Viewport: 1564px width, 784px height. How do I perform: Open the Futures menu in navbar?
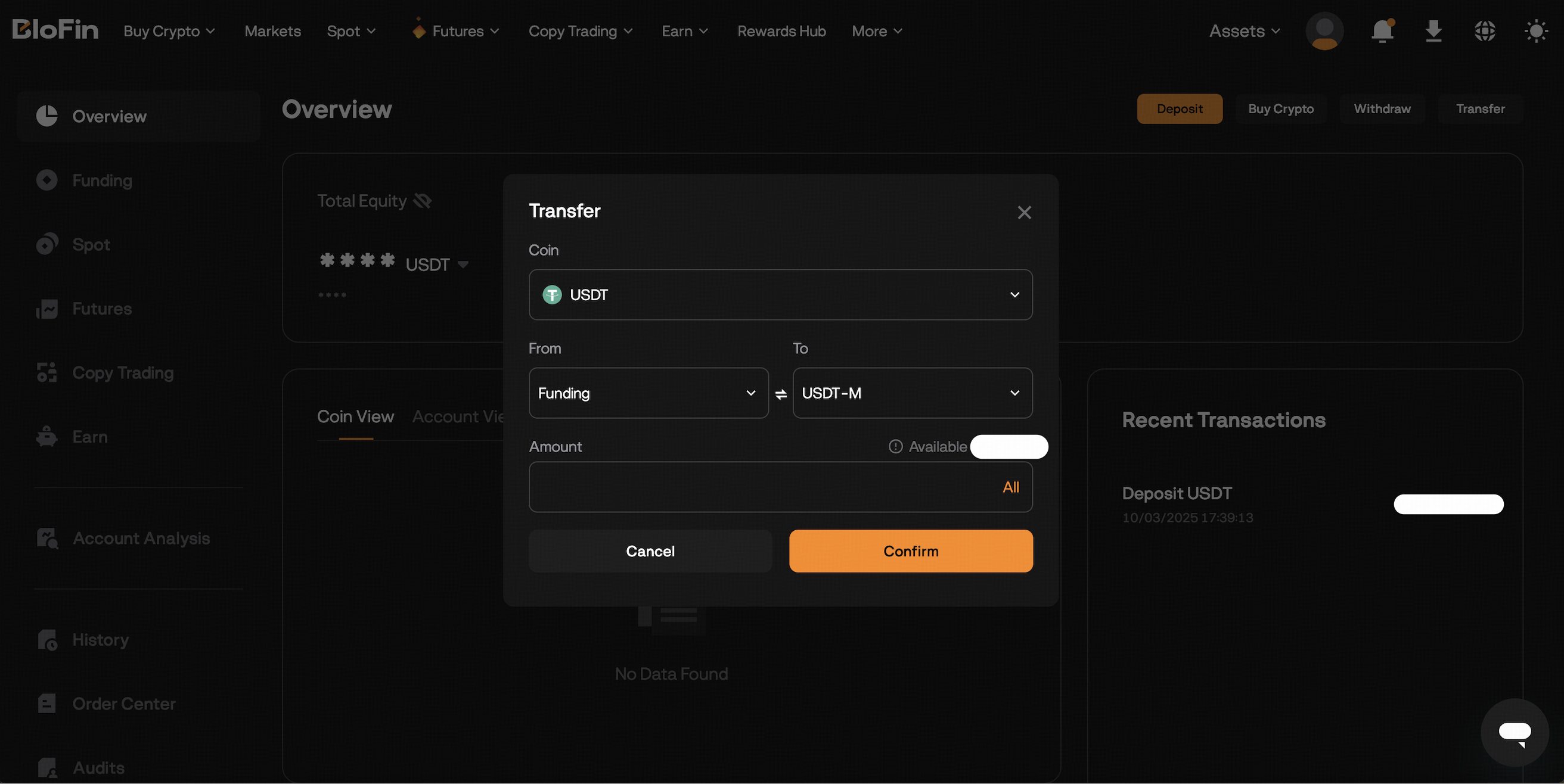click(x=456, y=31)
